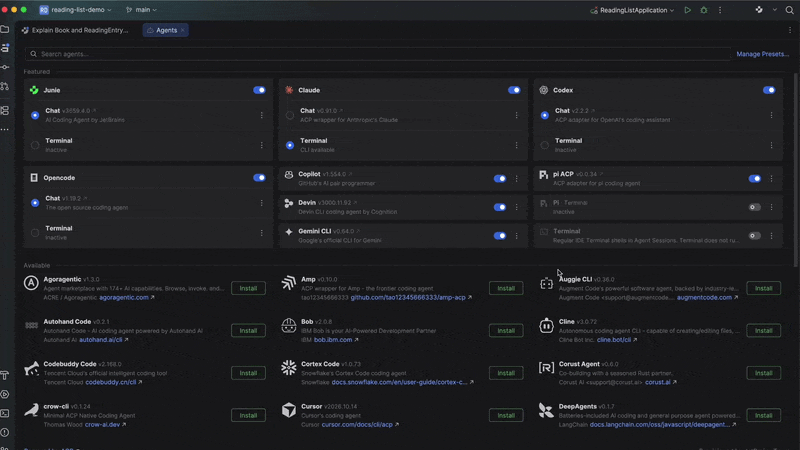Install the Cursor agent
The height and width of the screenshot is (450, 800).
506,415
